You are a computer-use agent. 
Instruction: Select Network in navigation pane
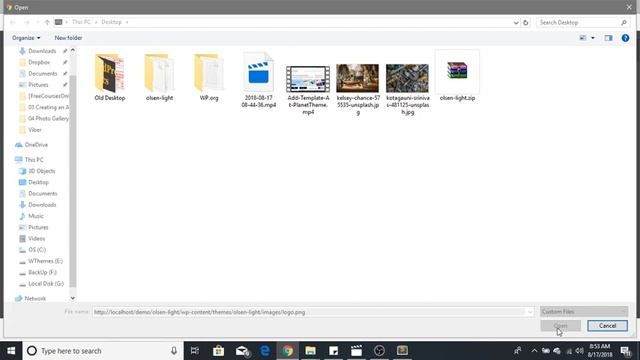35,298
